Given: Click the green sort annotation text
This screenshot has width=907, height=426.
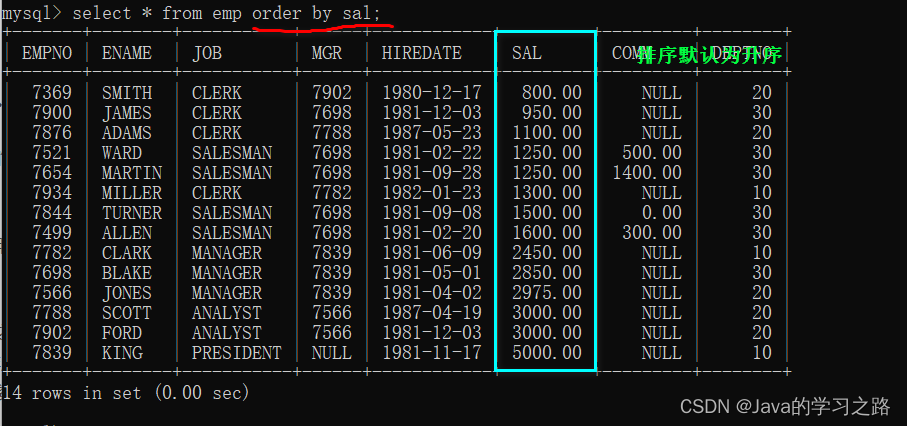Looking at the screenshot, I should click(x=710, y=55).
